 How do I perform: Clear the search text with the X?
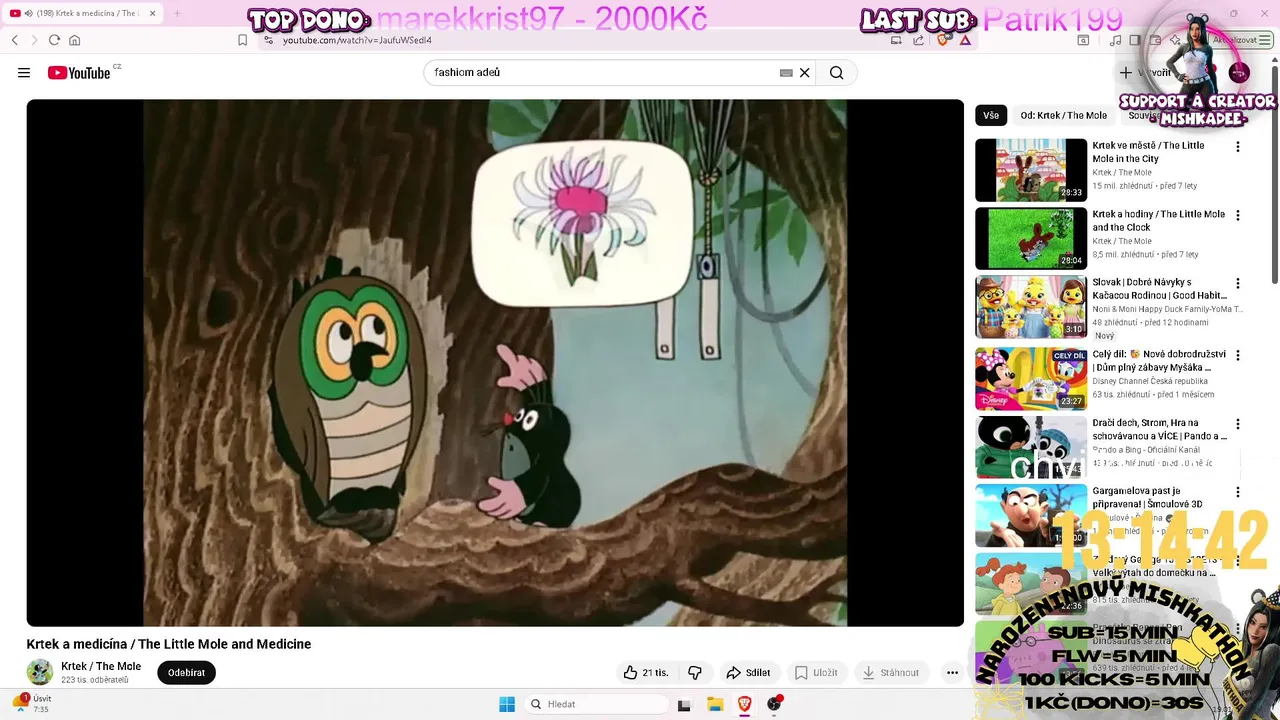(x=804, y=72)
